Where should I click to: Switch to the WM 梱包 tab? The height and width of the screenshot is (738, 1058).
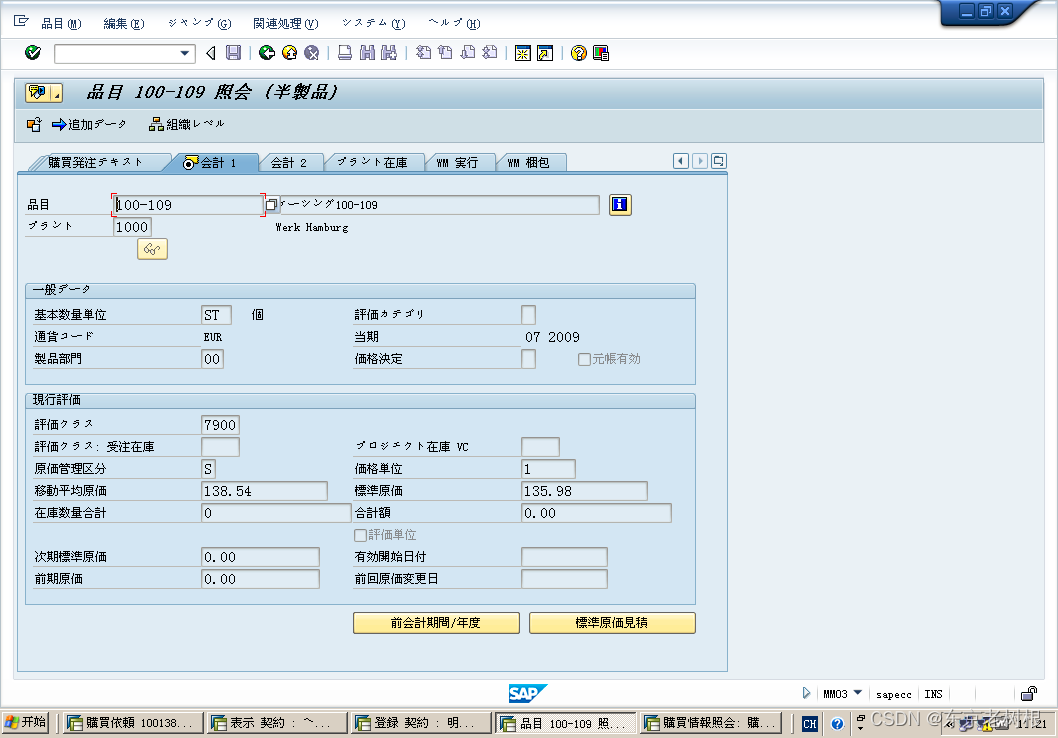(528, 163)
